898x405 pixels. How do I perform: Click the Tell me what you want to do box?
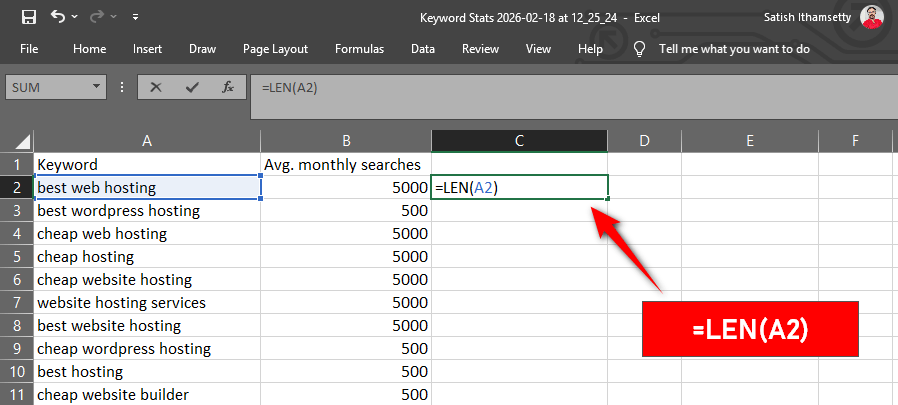(734, 49)
